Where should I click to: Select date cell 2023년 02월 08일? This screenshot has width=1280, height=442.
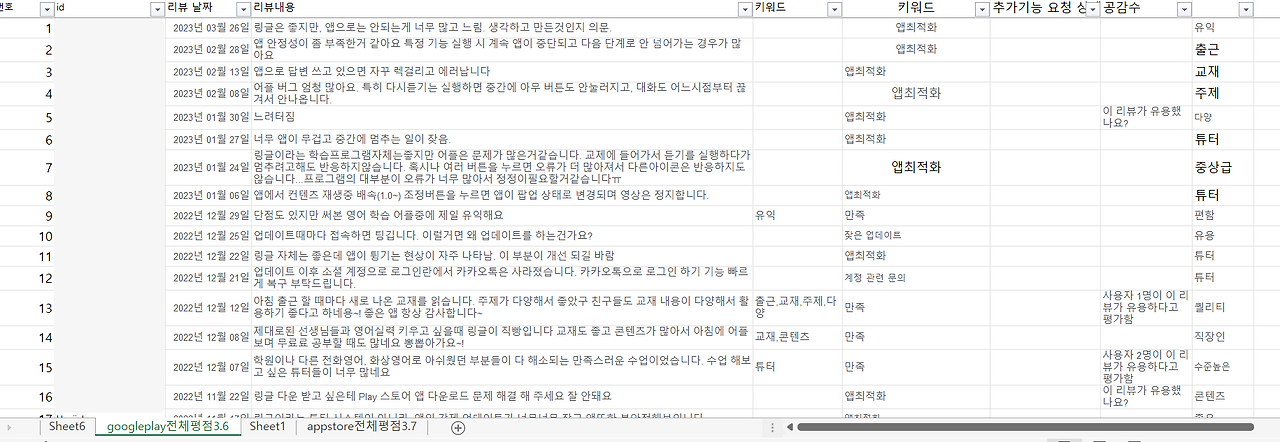pyautogui.click(x=209, y=94)
